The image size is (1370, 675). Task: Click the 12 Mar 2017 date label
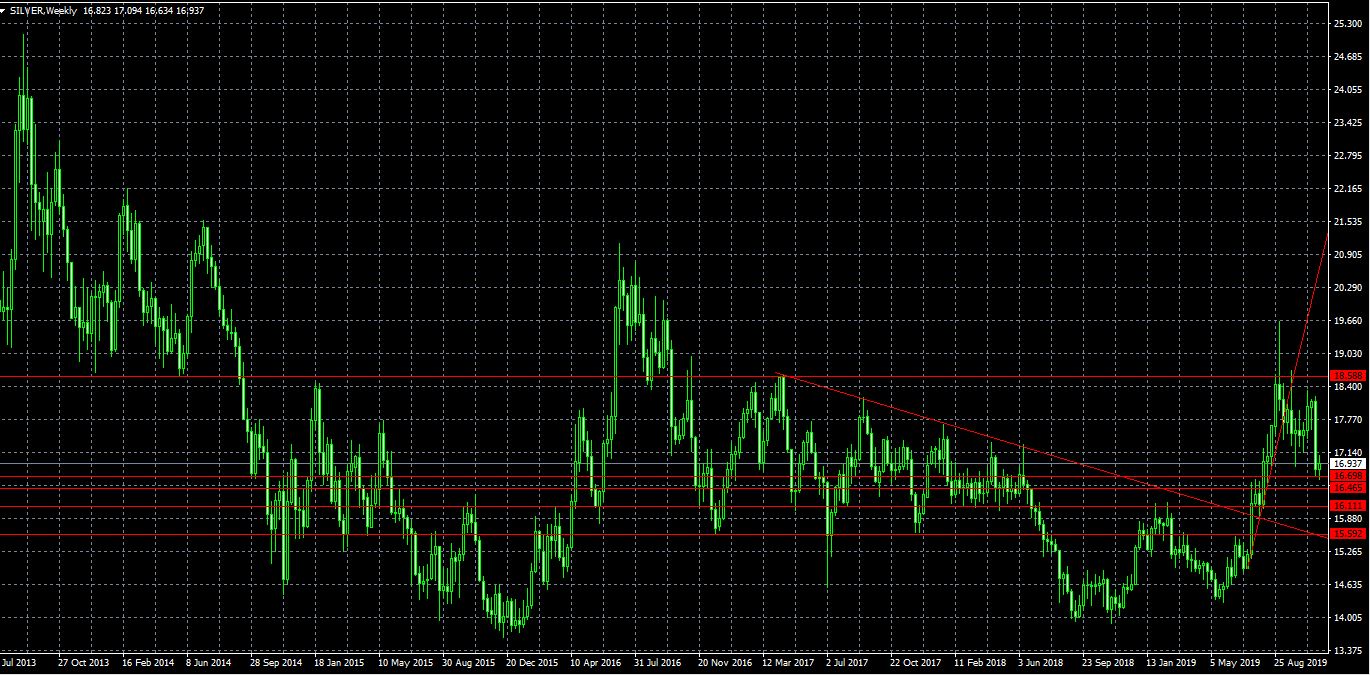[x=787, y=662]
